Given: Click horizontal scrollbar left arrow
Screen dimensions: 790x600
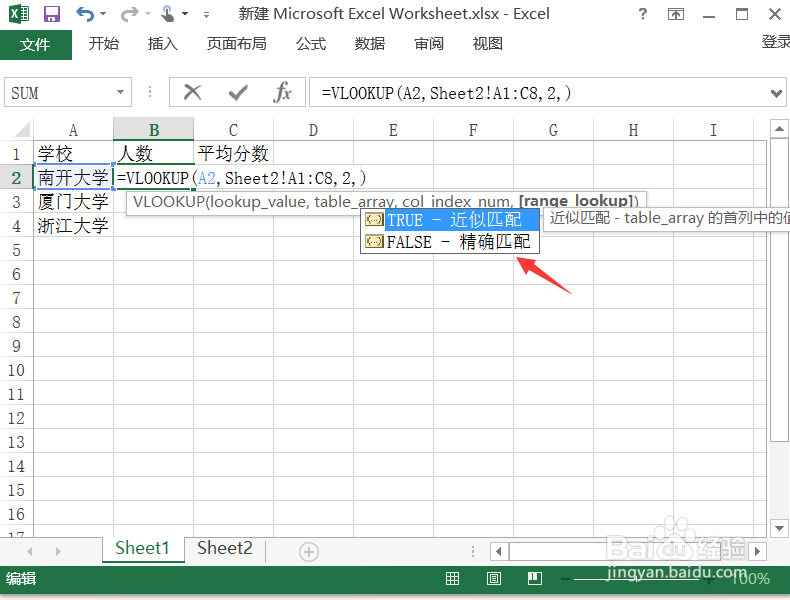Looking at the screenshot, I should tap(499, 551).
